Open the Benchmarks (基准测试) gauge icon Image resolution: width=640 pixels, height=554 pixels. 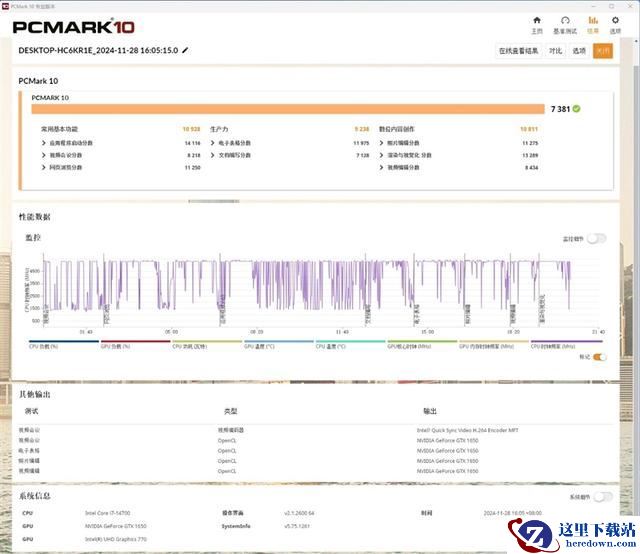coord(565,20)
